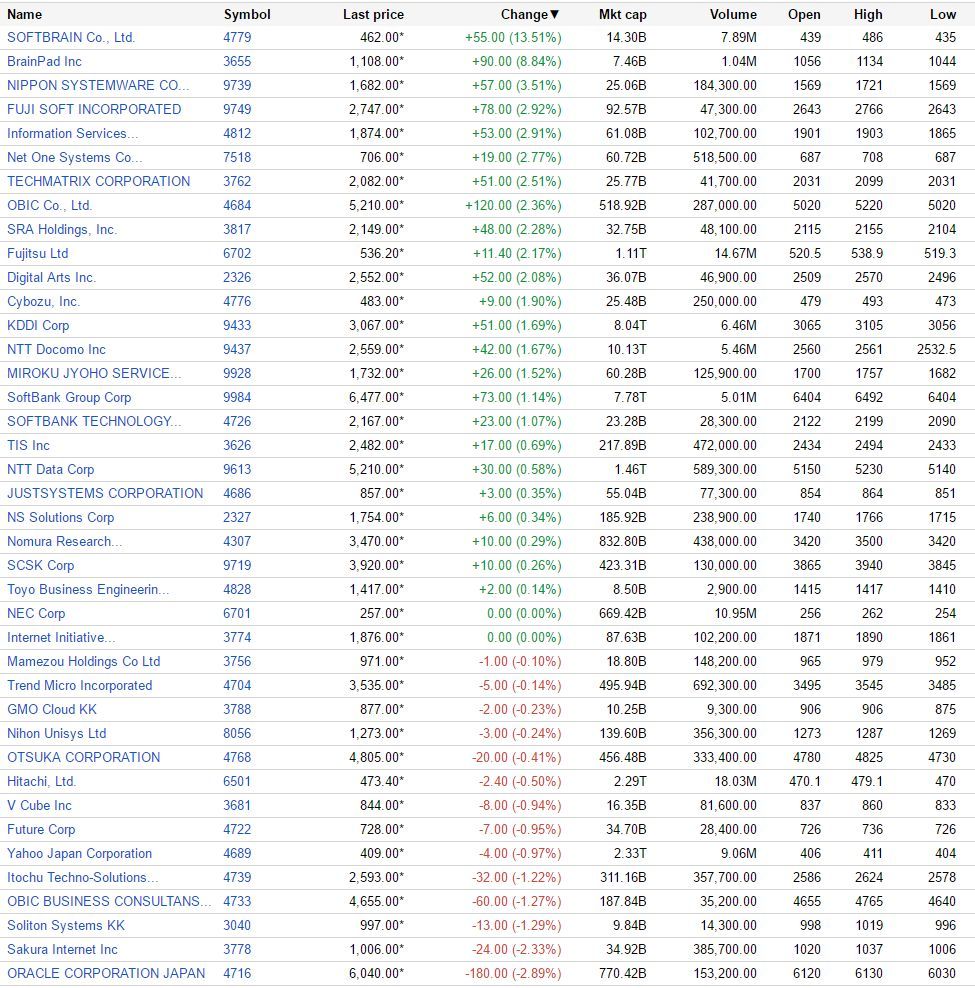Open Toyo Business Engineerin... link
The width and height of the screenshot is (975, 988).
click(88, 589)
